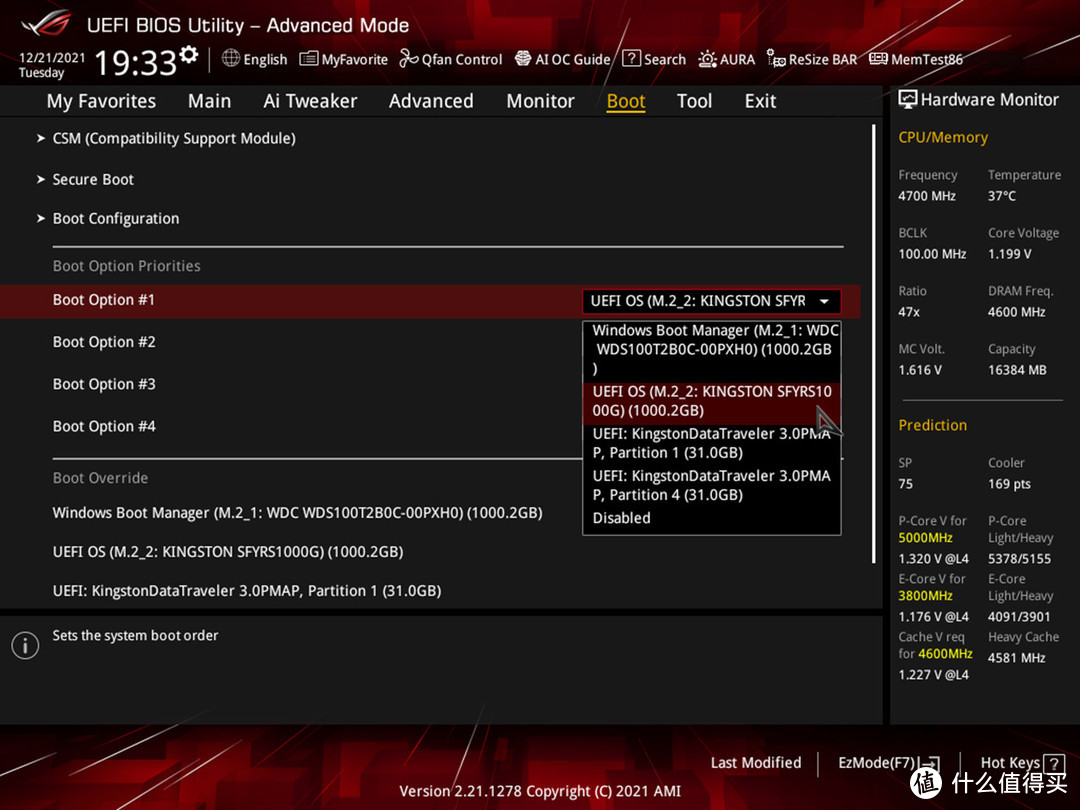Screen dimensions: 1080x810
Task: Switch to the My Favorites tab
Action: click(x=101, y=101)
